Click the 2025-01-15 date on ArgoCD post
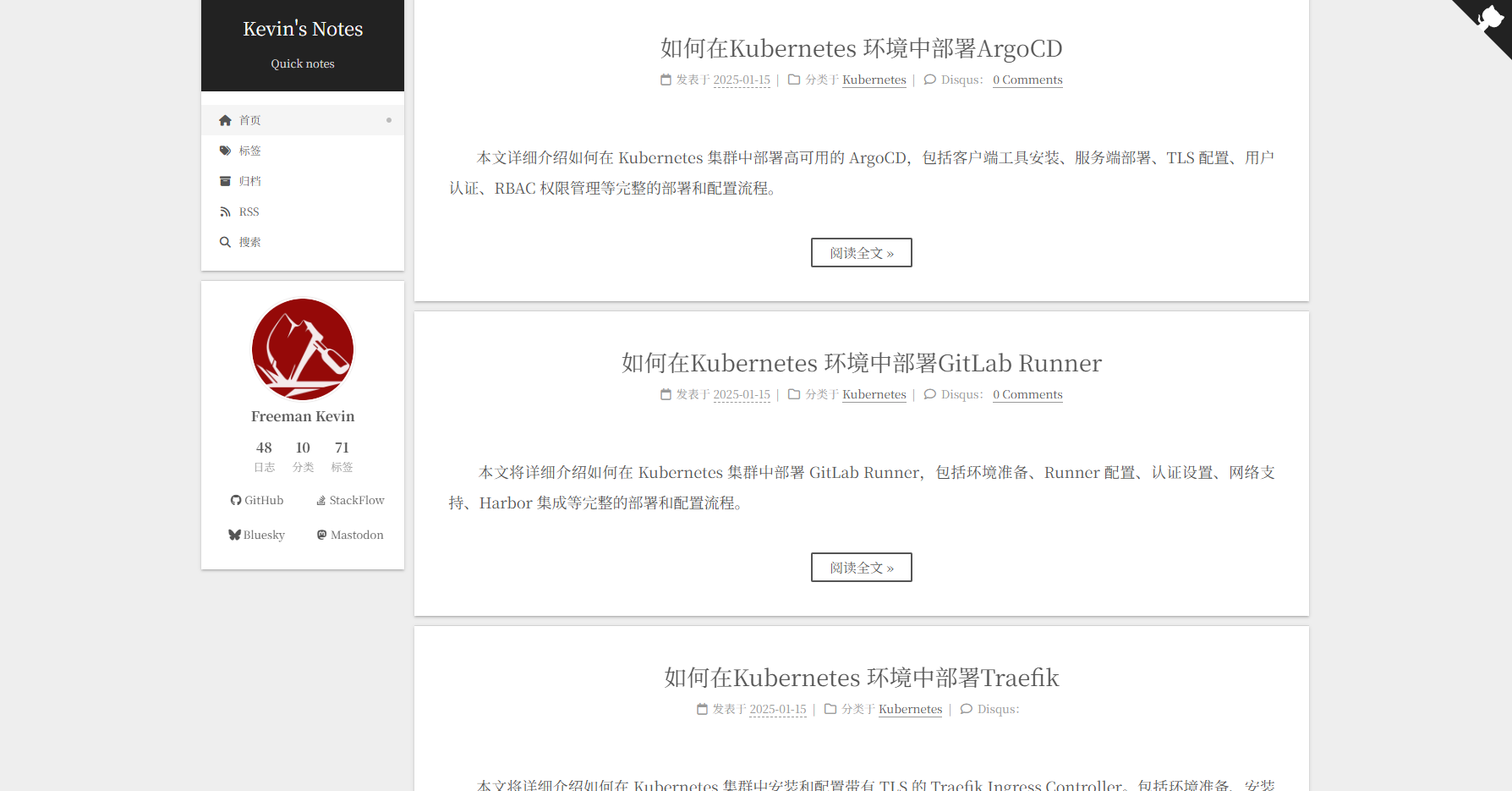 coord(742,80)
